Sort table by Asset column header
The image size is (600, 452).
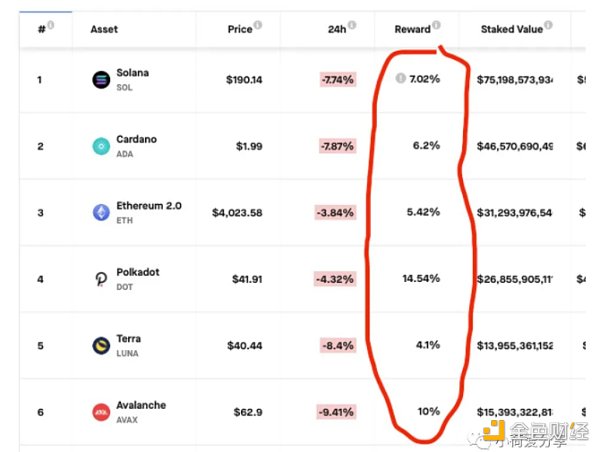pos(104,29)
